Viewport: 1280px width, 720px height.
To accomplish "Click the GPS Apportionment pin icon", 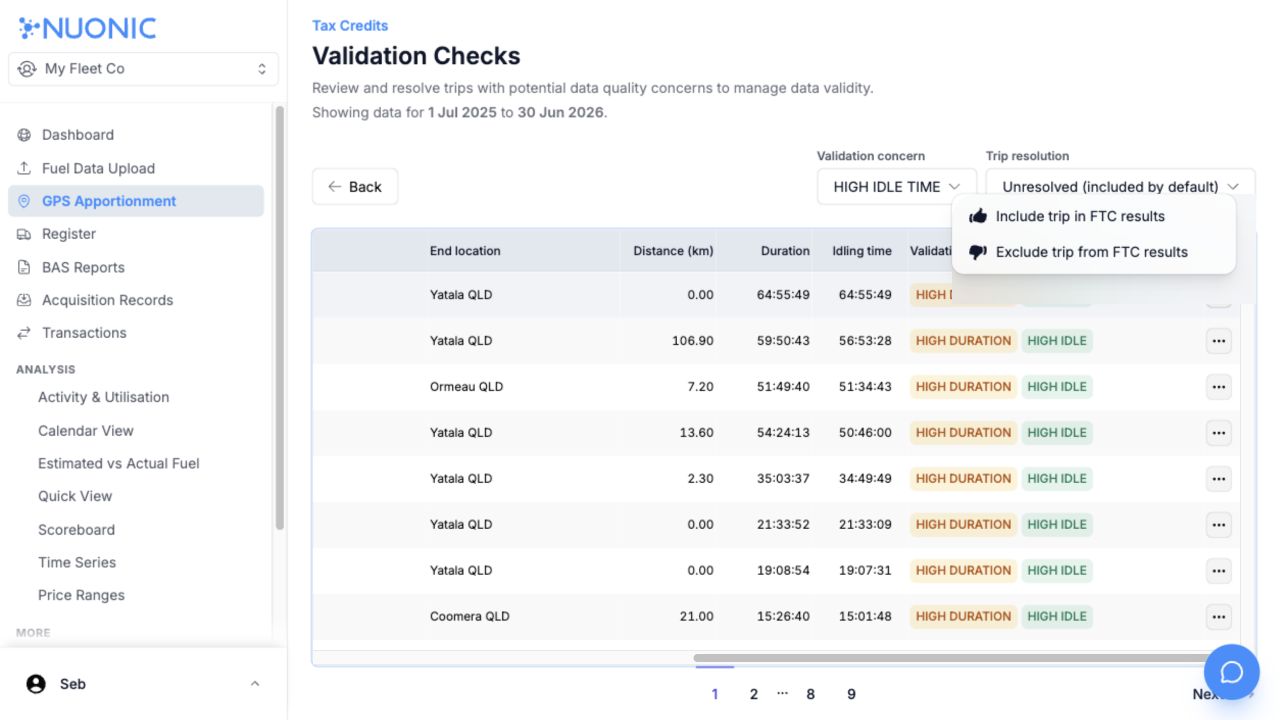I will (x=24, y=201).
